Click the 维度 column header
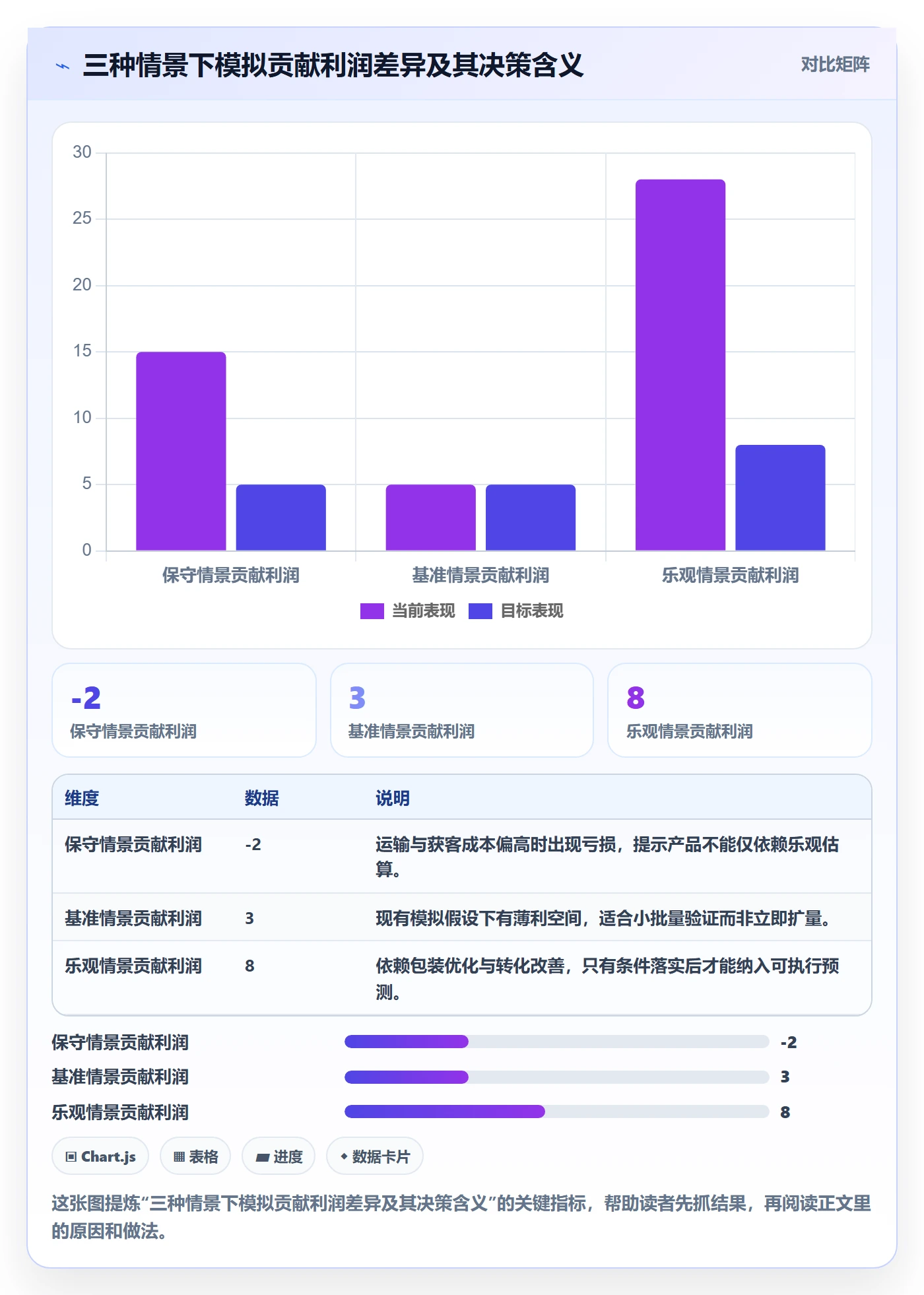Image resolution: width=924 pixels, height=1295 pixels. point(82,798)
